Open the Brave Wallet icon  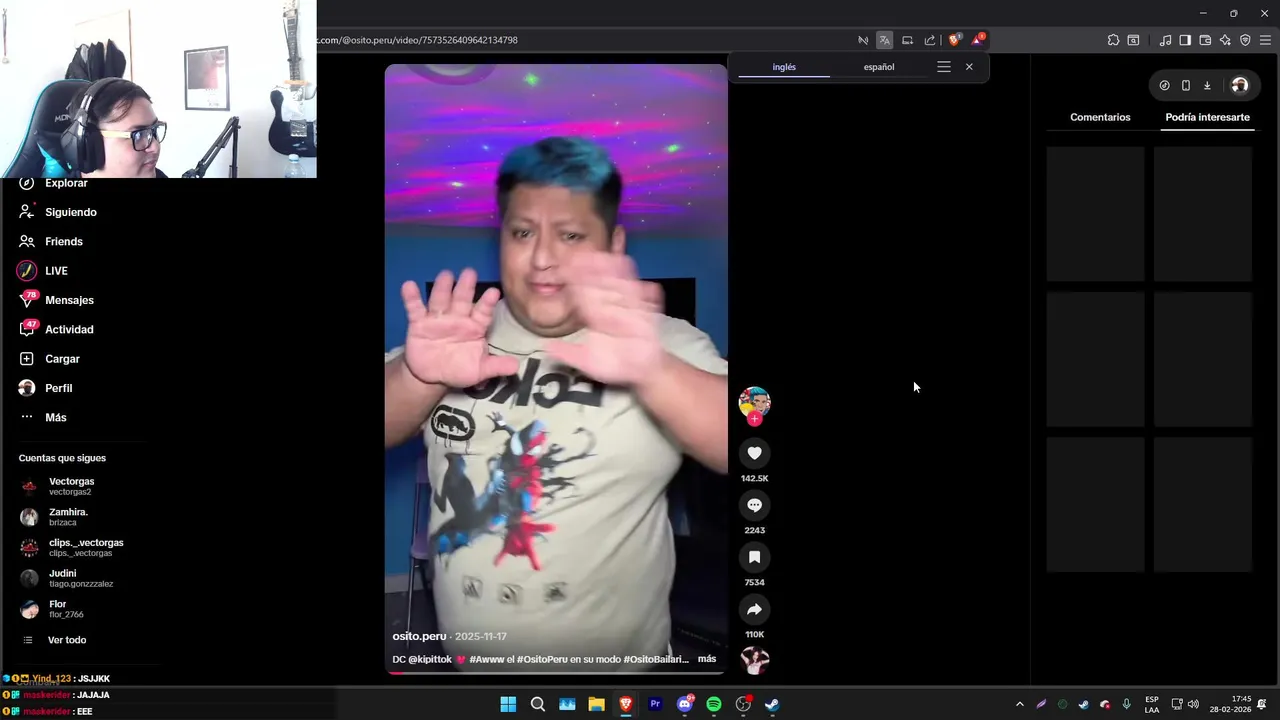(1205, 40)
